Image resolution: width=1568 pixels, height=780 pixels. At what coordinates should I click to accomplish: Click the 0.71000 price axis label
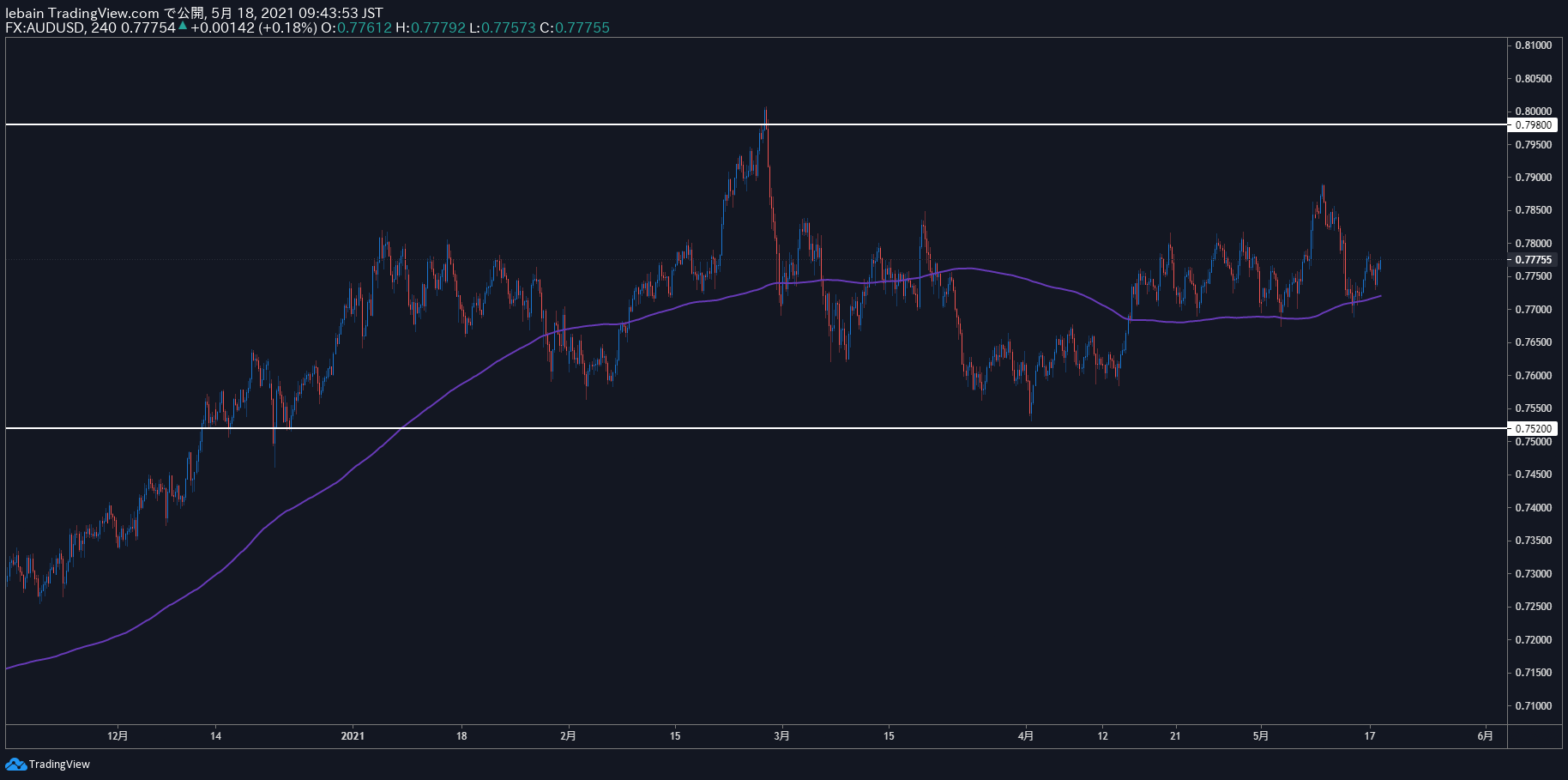tap(1534, 706)
